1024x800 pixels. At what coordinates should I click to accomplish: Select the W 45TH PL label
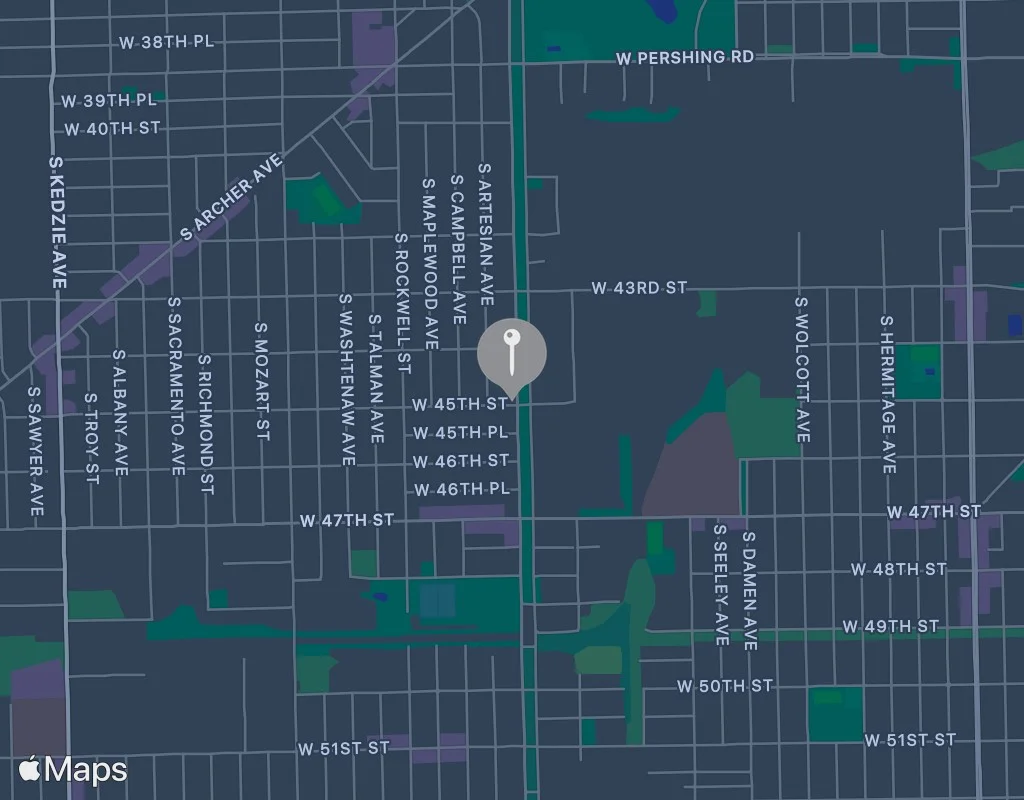460,433
